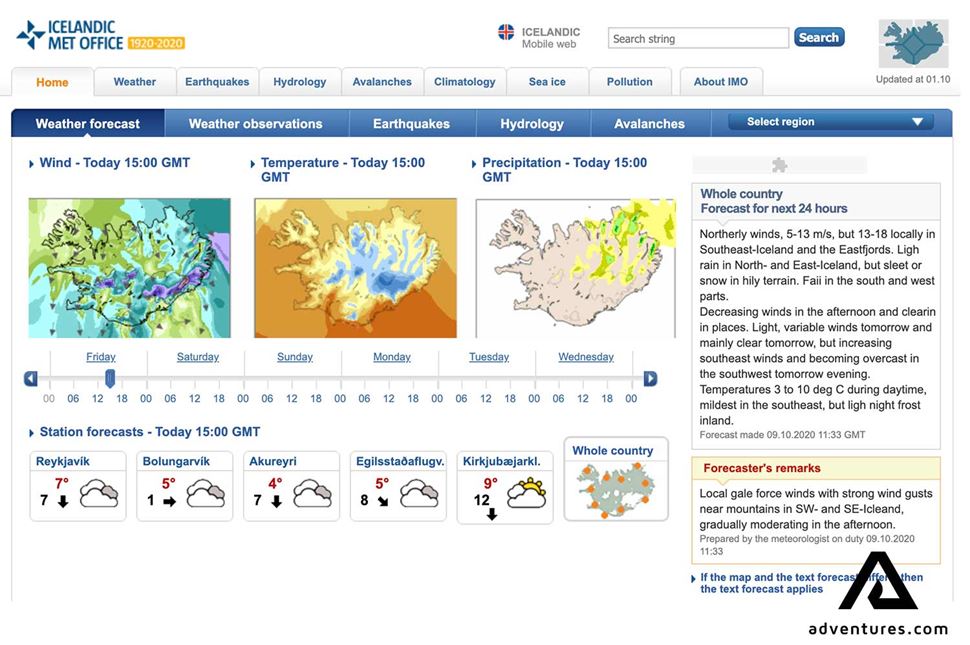Switch to the Climatology tab
The height and width of the screenshot is (645, 970).
[x=464, y=81]
